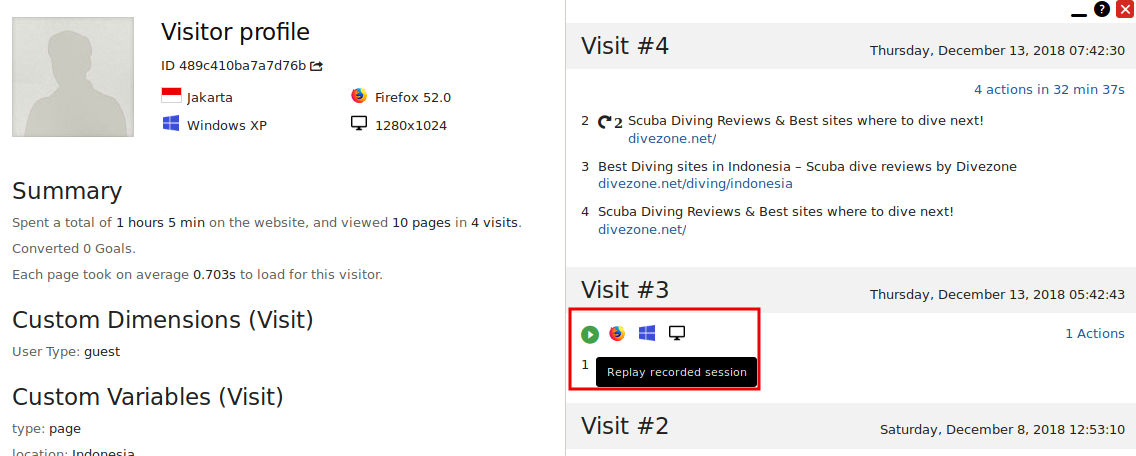Open visitor ID external link icon

317,66
